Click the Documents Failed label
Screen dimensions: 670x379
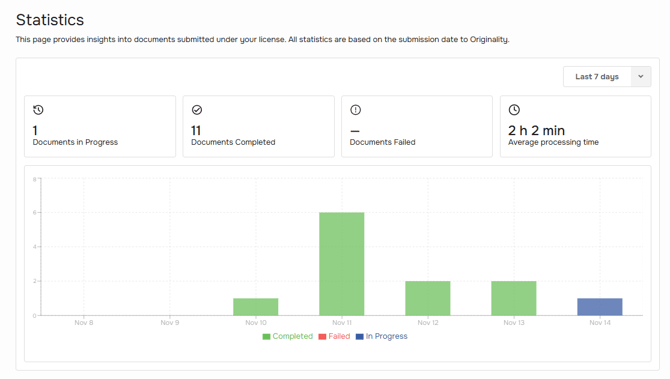(382, 142)
